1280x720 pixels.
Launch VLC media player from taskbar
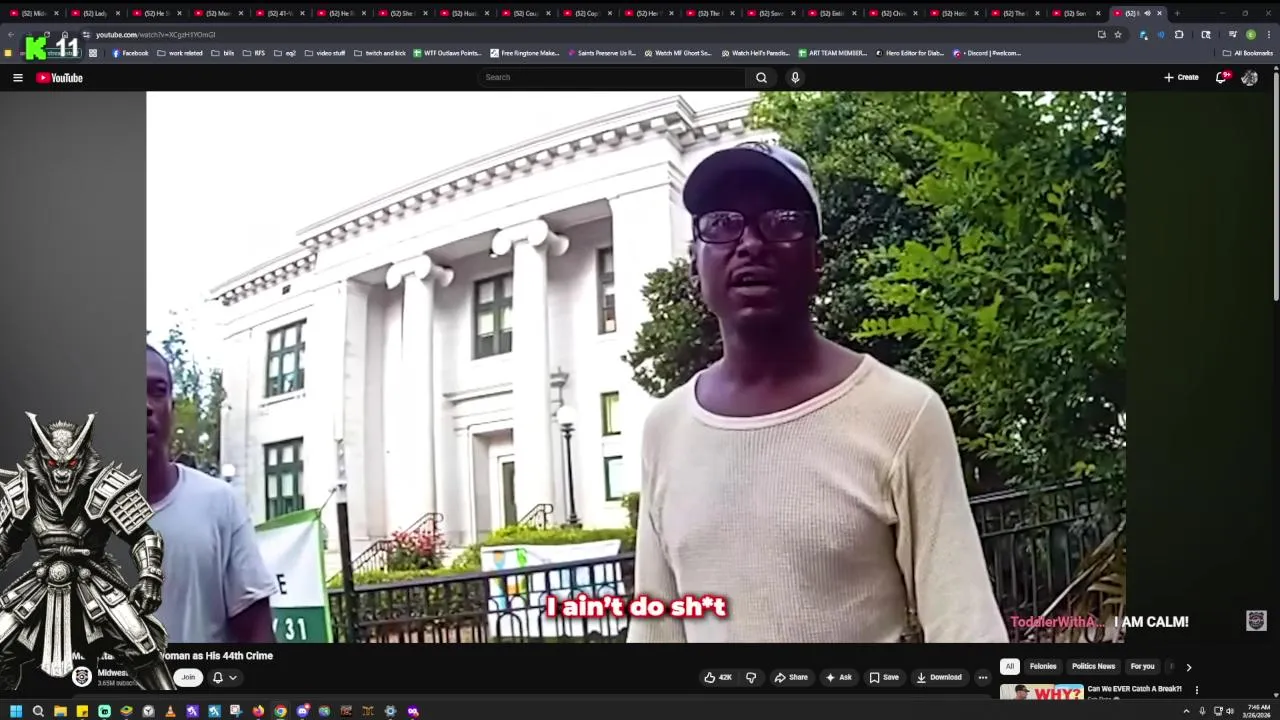170,711
